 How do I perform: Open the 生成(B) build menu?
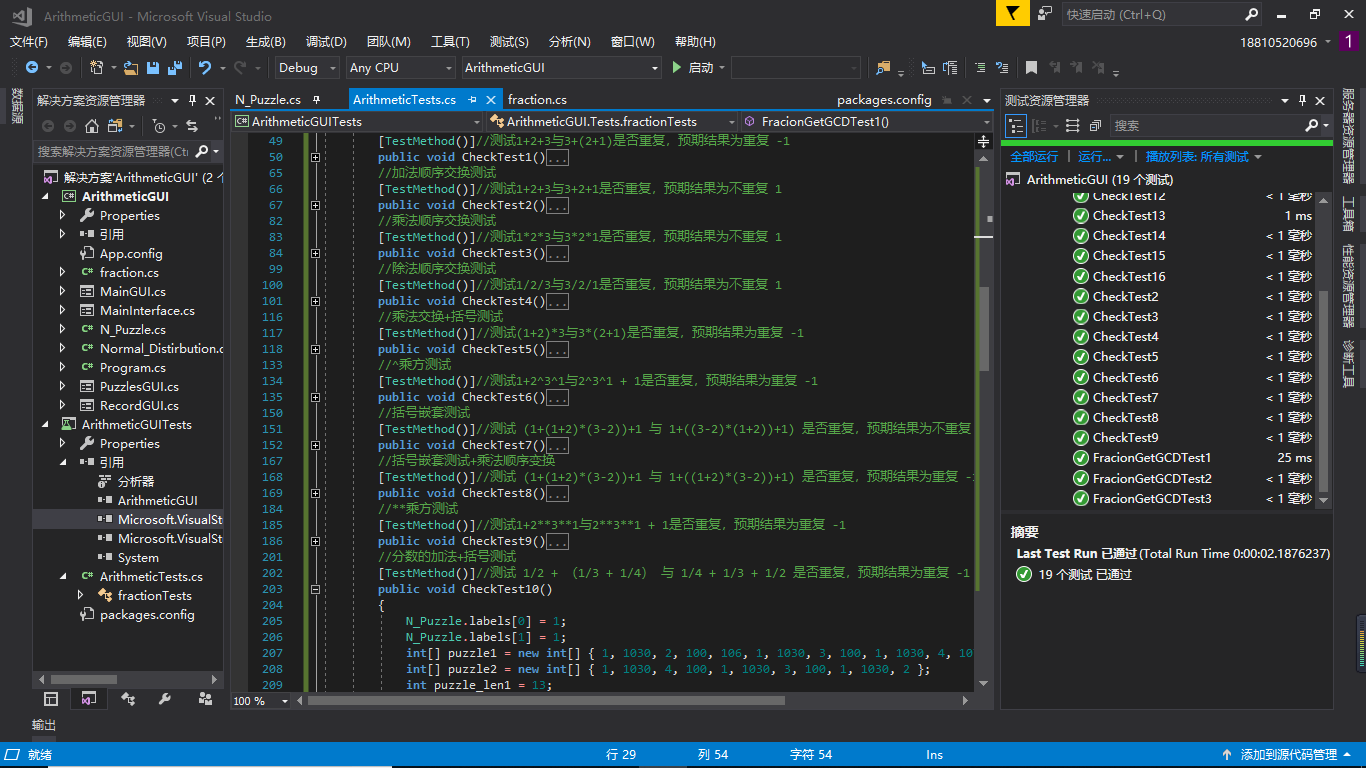tap(266, 42)
